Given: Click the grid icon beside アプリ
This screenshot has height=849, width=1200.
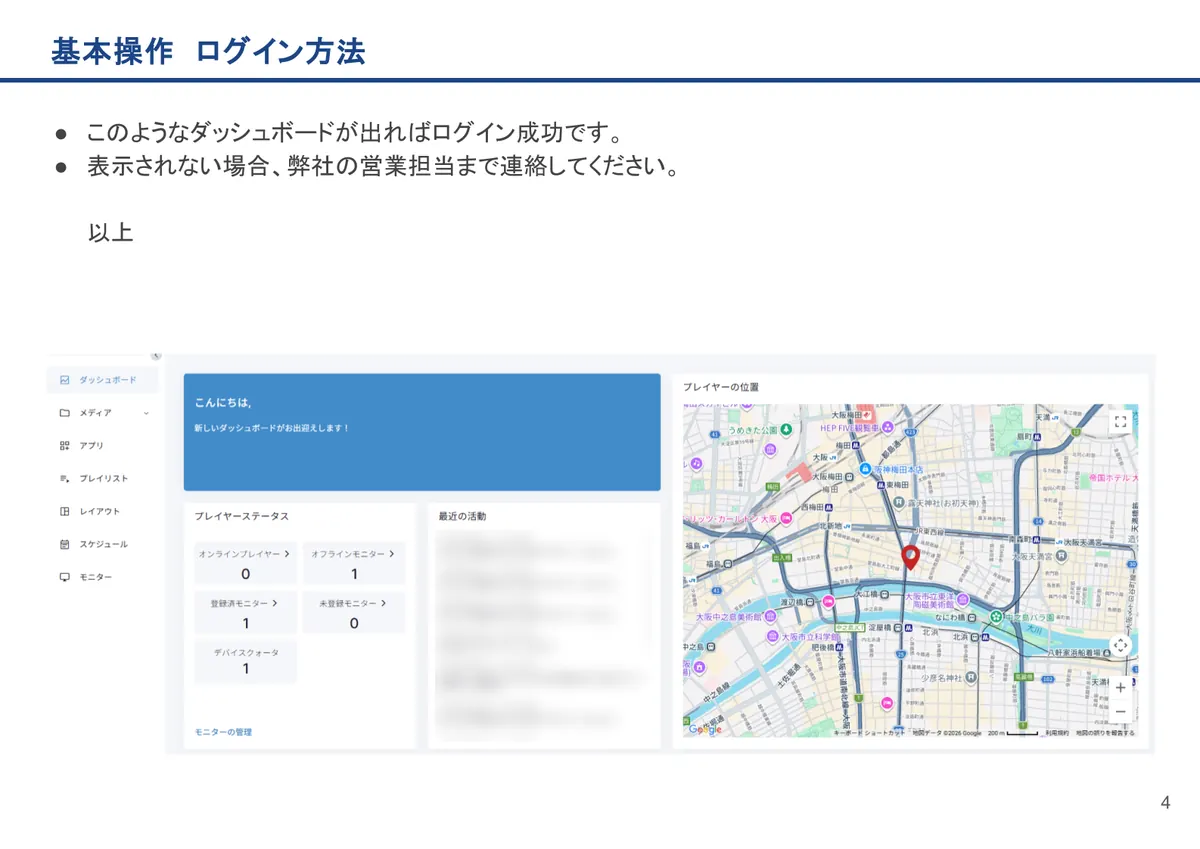Looking at the screenshot, I should click(x=64, y=446).
